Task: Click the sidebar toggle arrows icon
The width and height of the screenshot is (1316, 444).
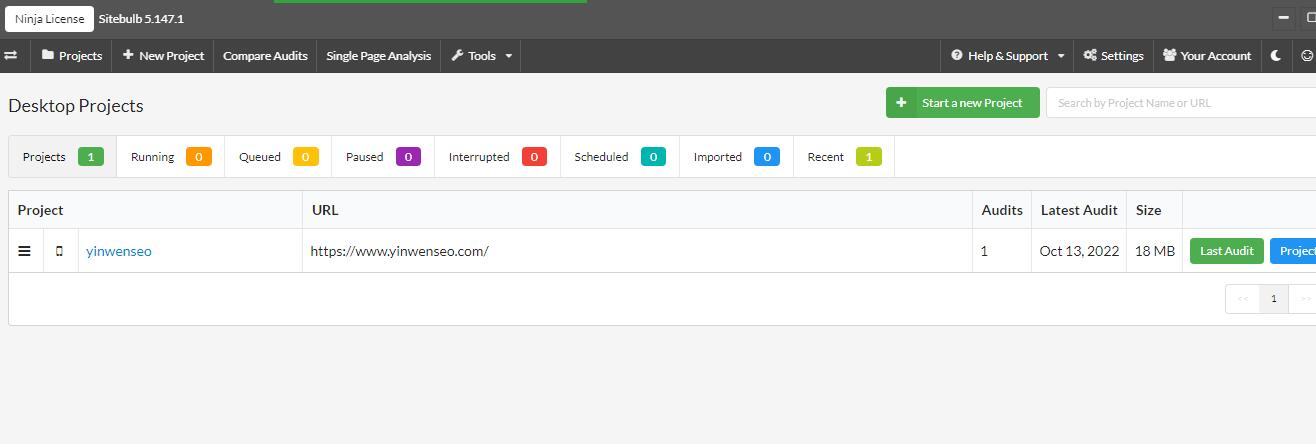Action: pos(11,56)
